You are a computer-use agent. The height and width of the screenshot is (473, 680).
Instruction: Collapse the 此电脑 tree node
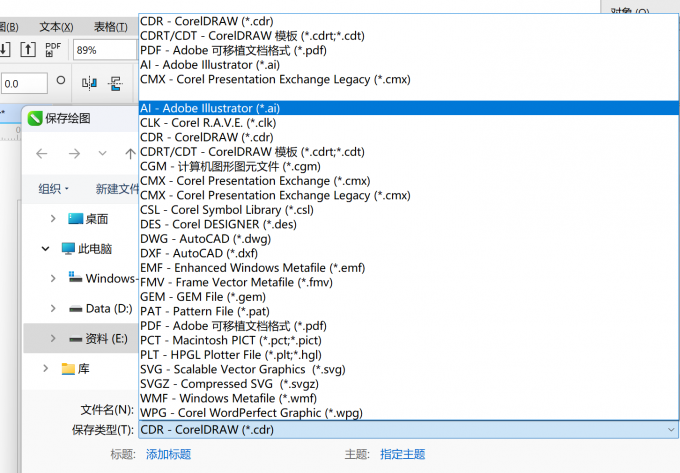point(45,249)
